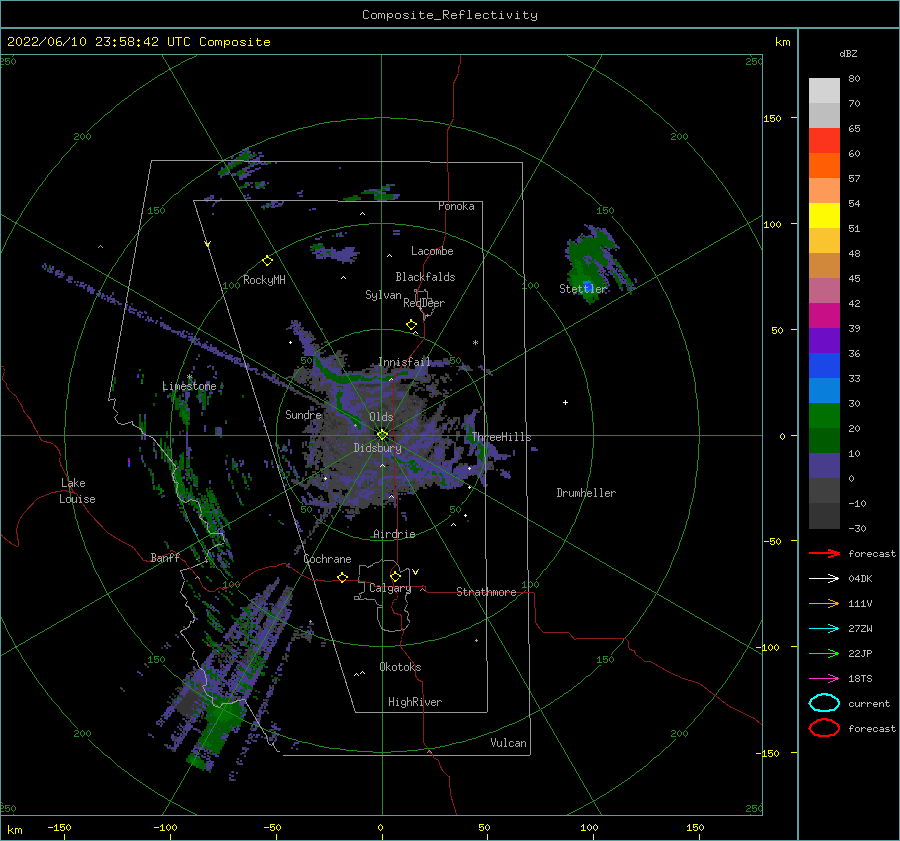Click the yellow diamond marker by RedDeer
The width and height of the screenshot is (900, 841).
pyautogui.click(x=411, y=325)
